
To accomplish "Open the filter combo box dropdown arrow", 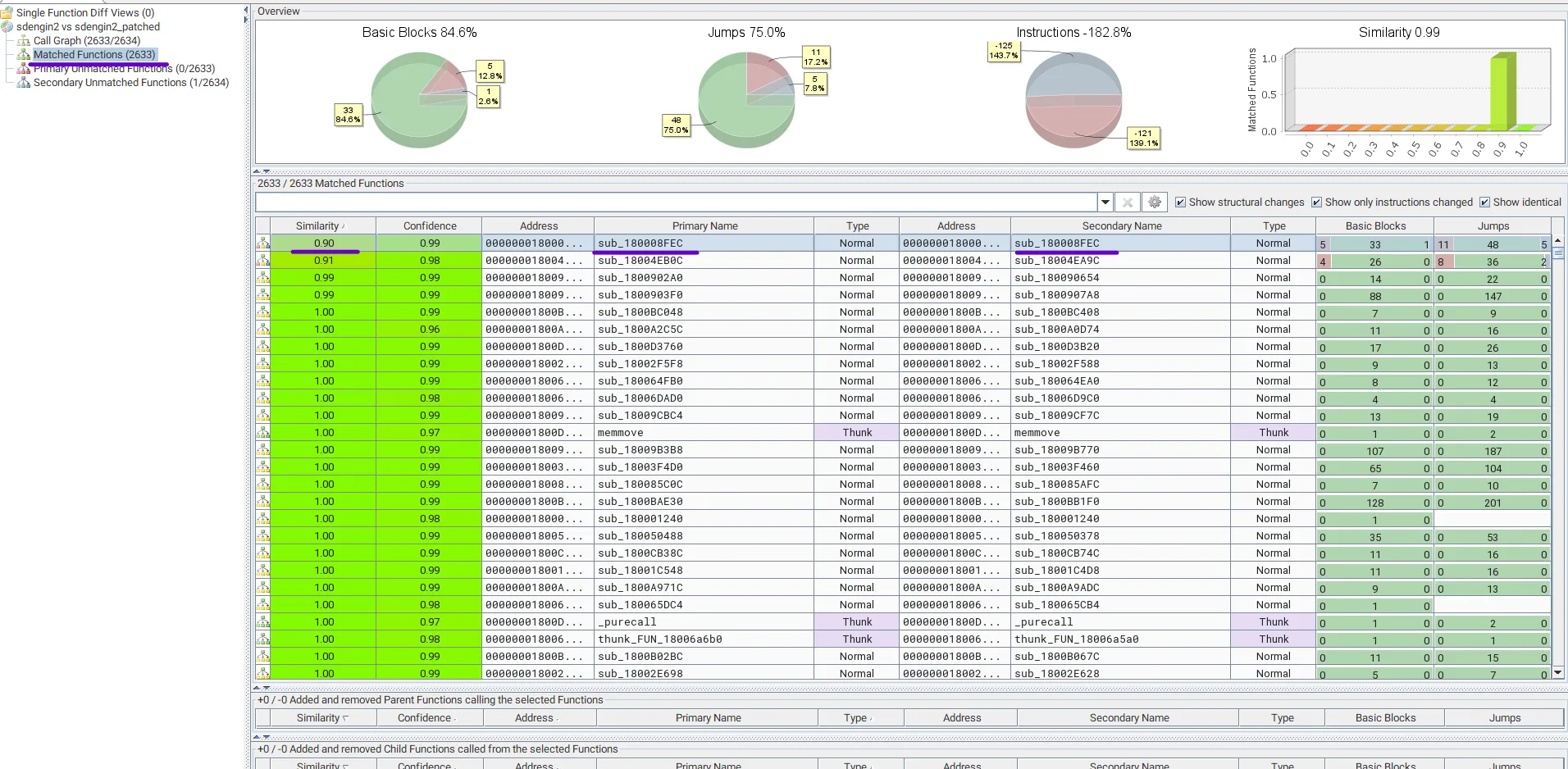I will 1105,202.
